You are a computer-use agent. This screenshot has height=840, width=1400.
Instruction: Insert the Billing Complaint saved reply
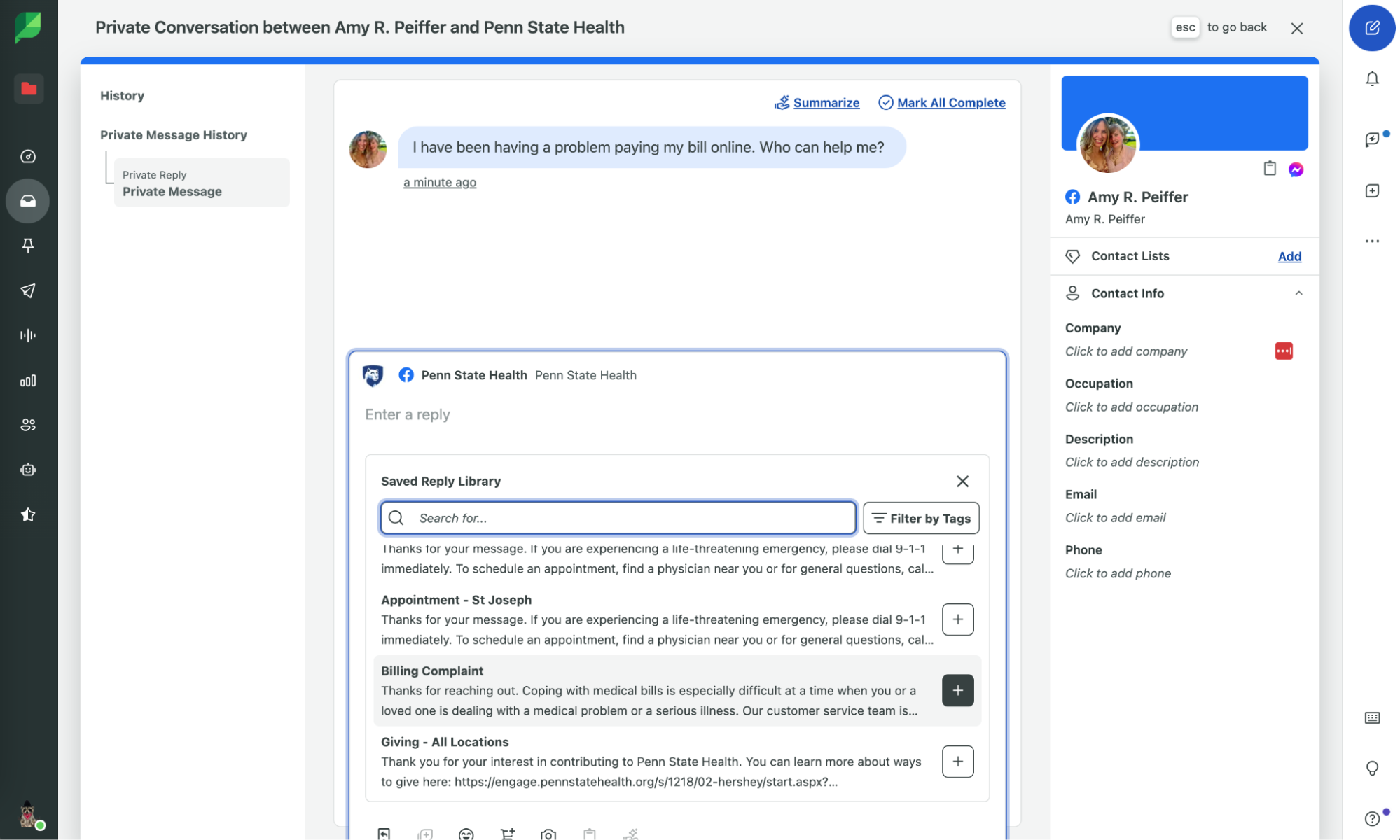coord(957,690)
